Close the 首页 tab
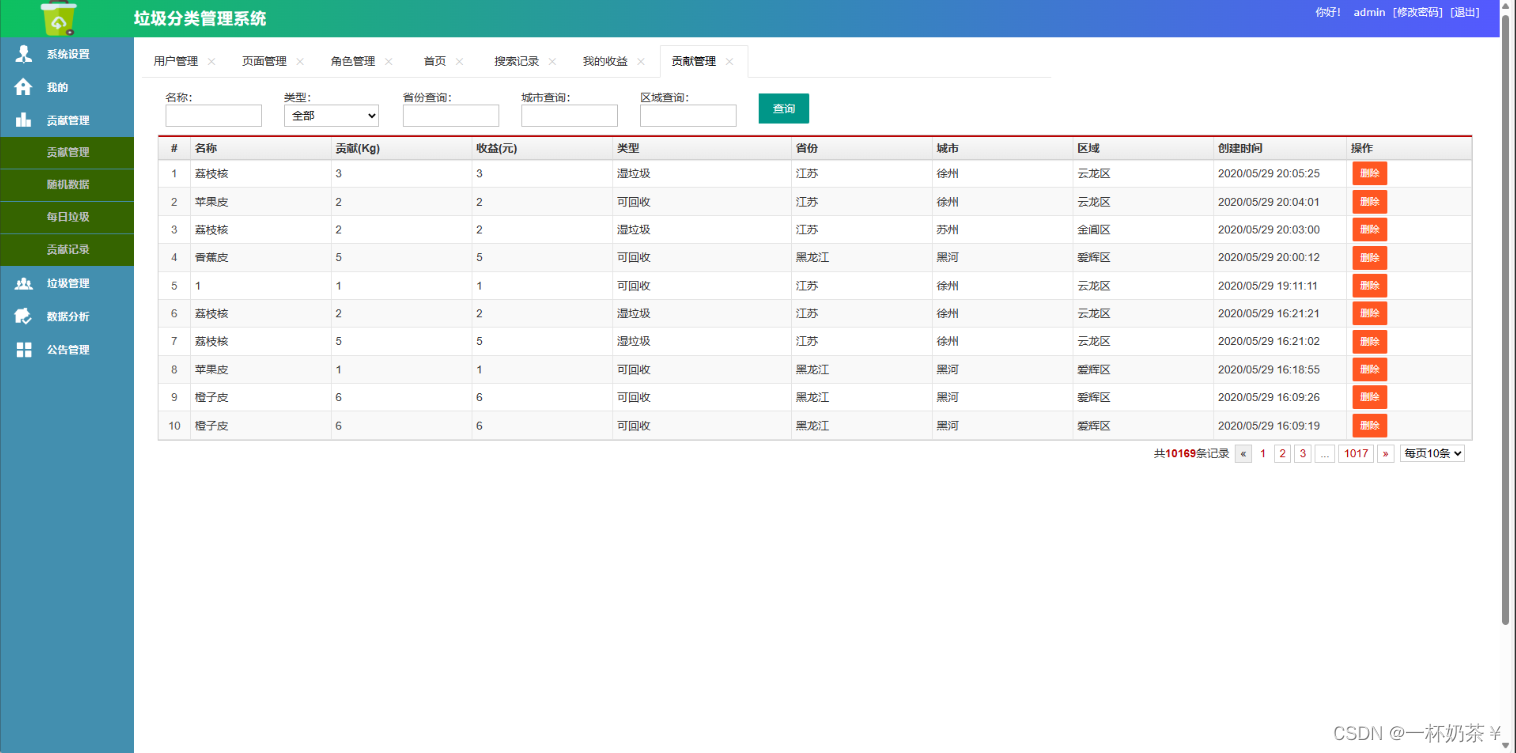1516x753 pixels. pos(459,62)
